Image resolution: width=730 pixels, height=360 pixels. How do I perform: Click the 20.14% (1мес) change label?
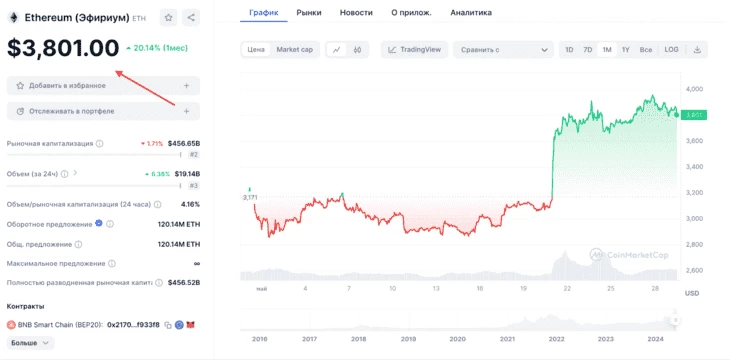157,48
